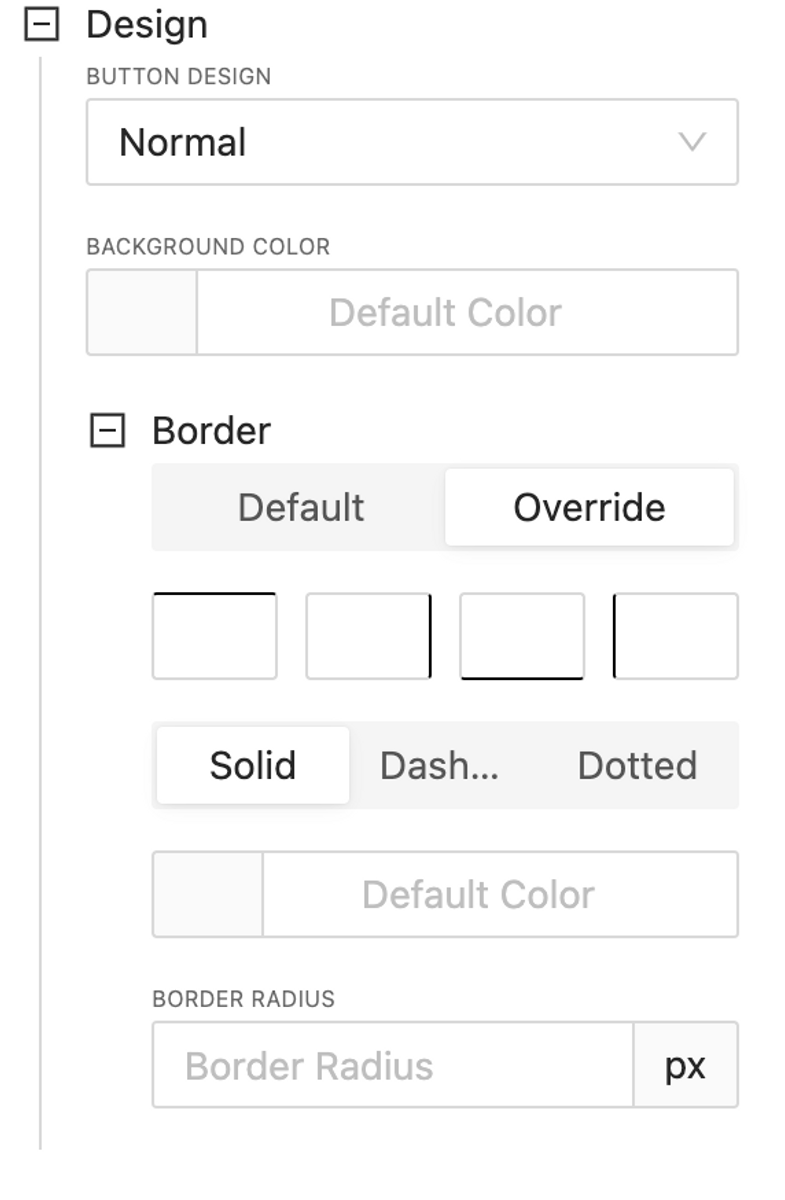Open the Button Design dropdown showing Normal
This screenshot has width=785, height=1200.
(413, 142)
